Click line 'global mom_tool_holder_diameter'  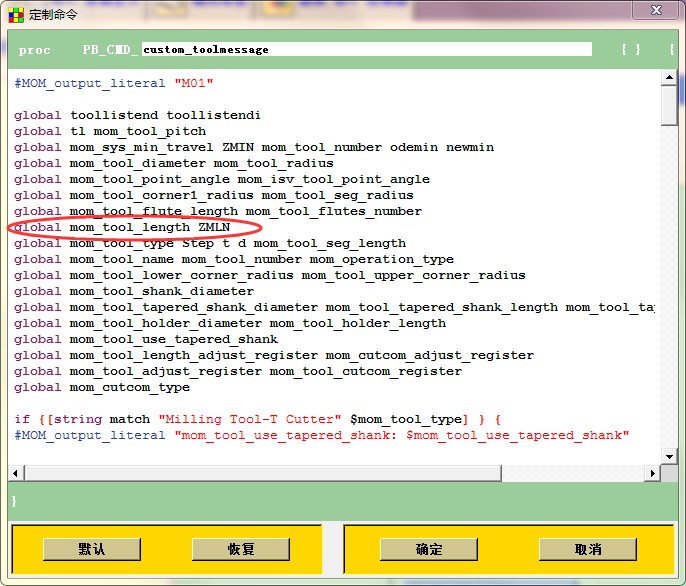coord(230,323)
